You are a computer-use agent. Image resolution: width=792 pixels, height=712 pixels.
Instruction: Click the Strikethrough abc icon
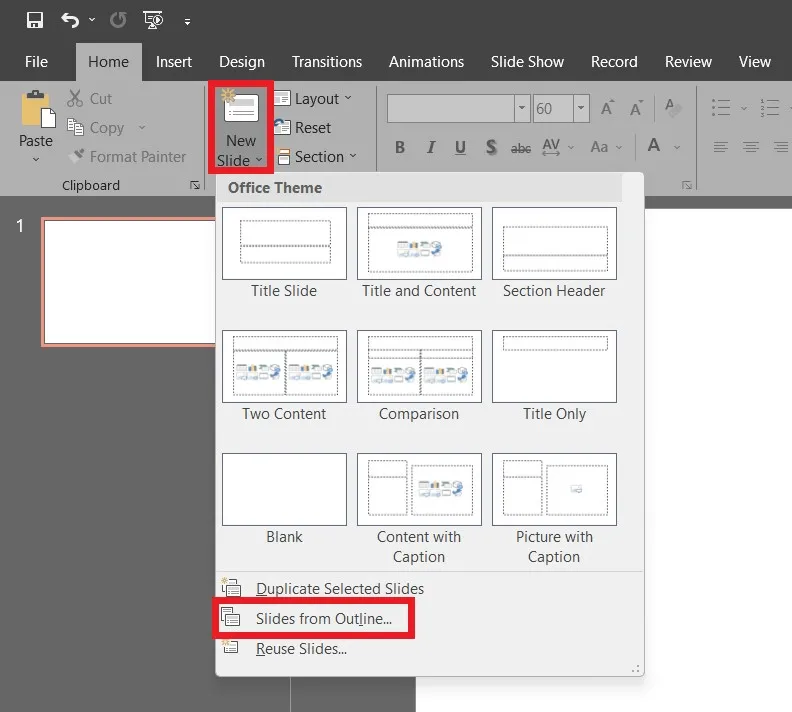(521, 148)
